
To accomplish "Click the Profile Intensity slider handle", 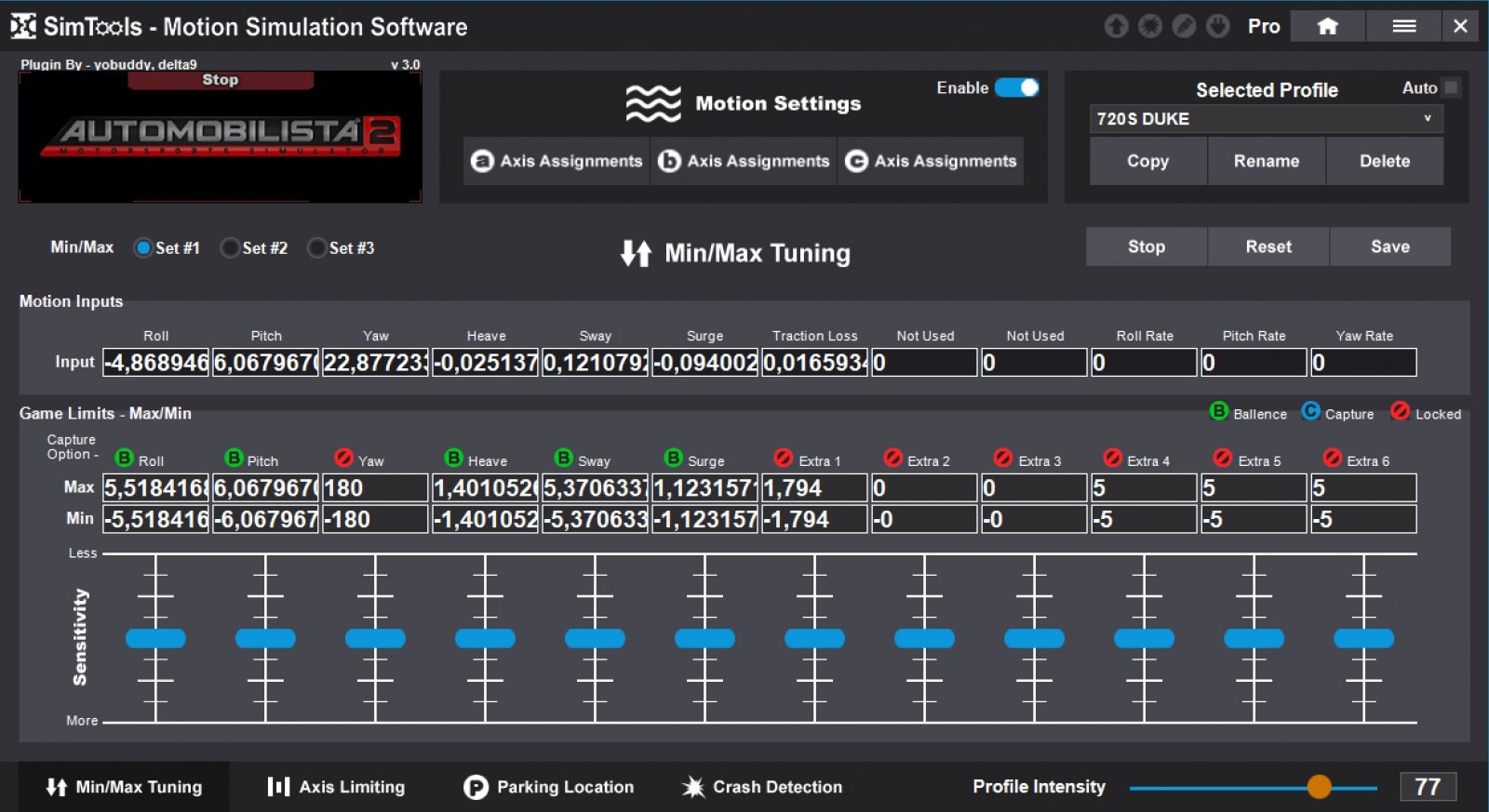I will (x=1319, y=787).
